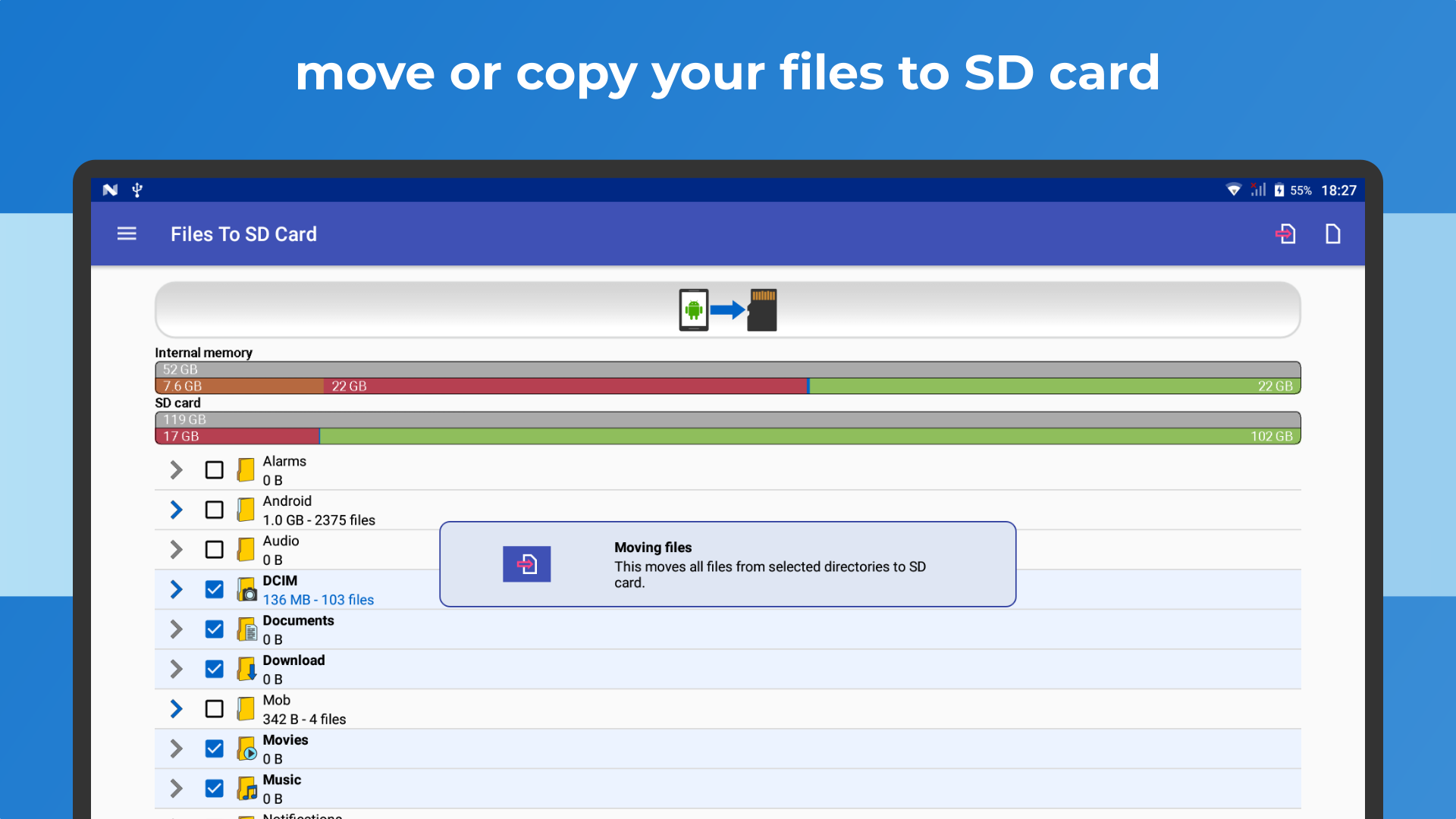Expand the Alarms folder chevron
Image resolution: width=1456 pixels, height=819 pixels.
(x=176, y=470)
